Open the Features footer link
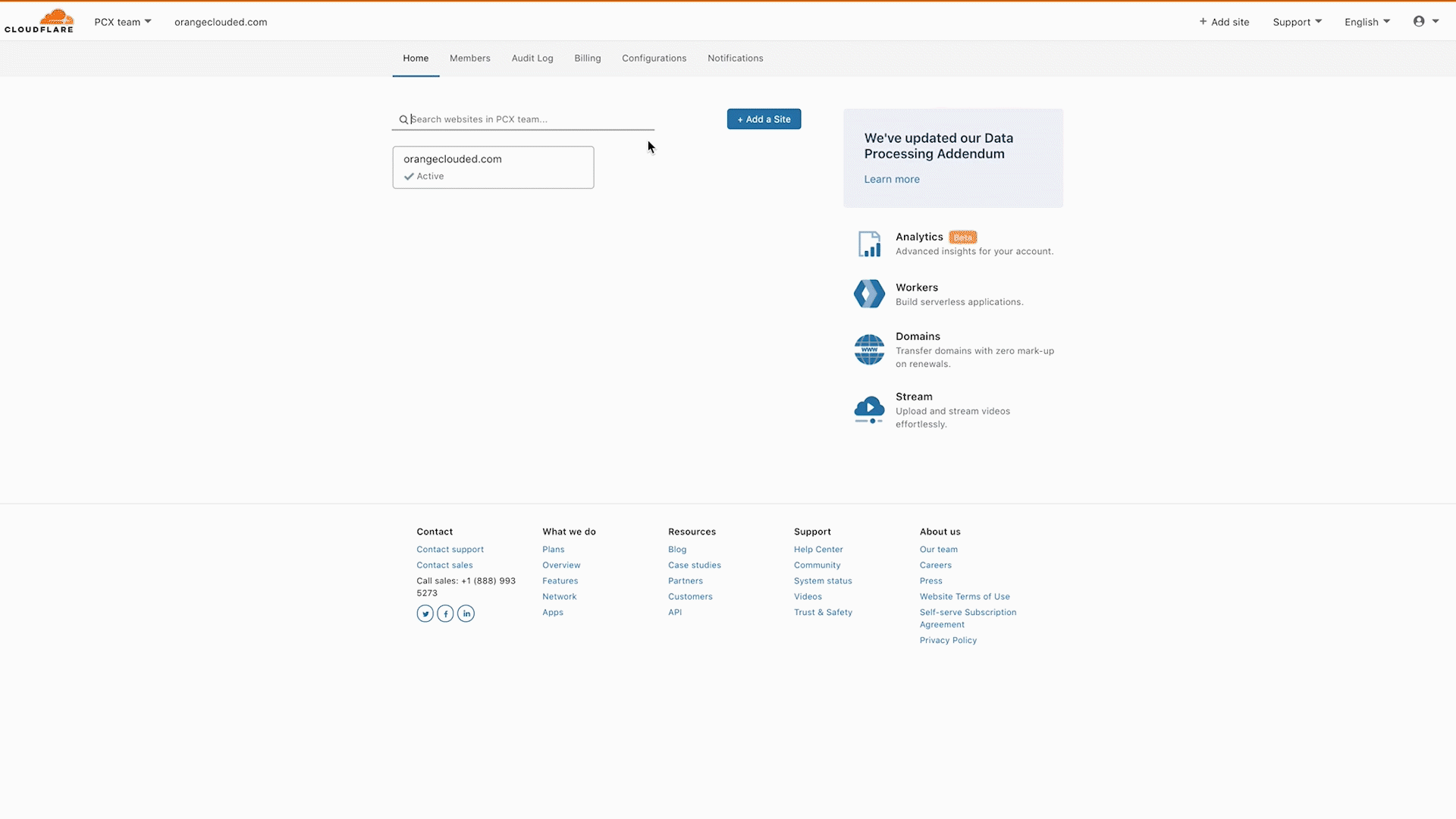This screenshot has width=1456, height=819. coord(560,582)
